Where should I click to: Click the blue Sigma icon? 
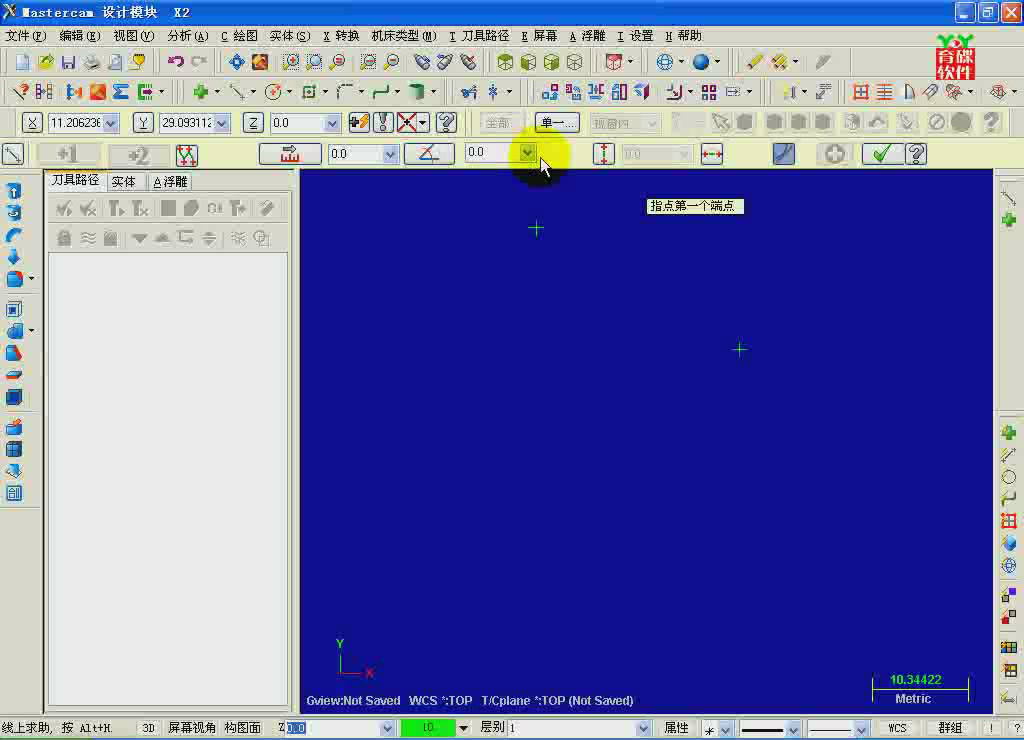pos(121,92)
